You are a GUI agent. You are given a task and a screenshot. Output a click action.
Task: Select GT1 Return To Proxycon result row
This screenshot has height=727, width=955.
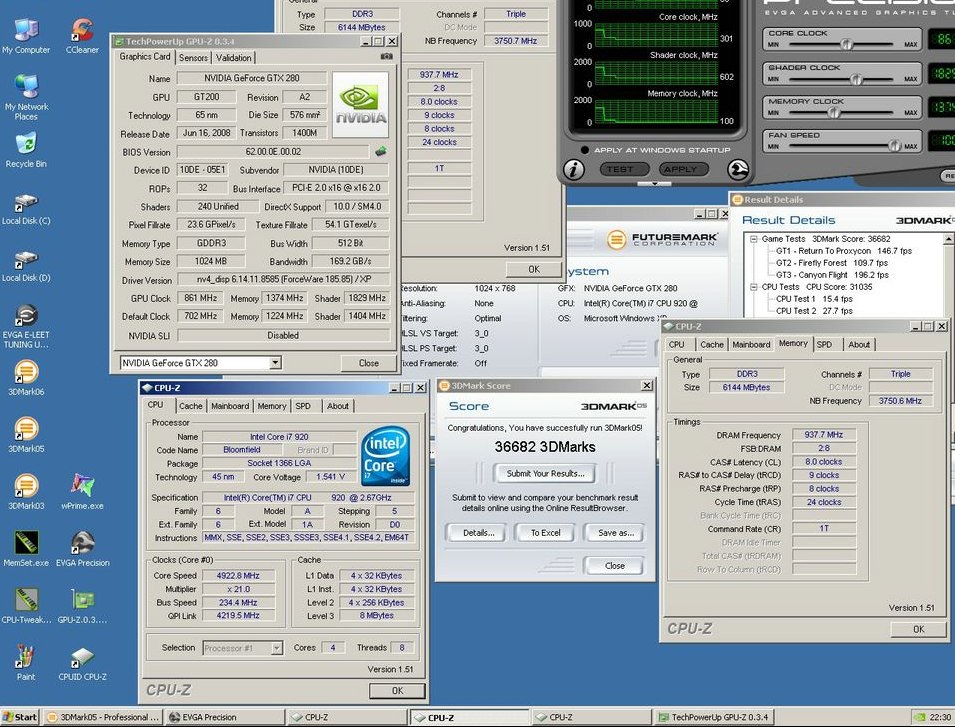(x=844, y=251)
